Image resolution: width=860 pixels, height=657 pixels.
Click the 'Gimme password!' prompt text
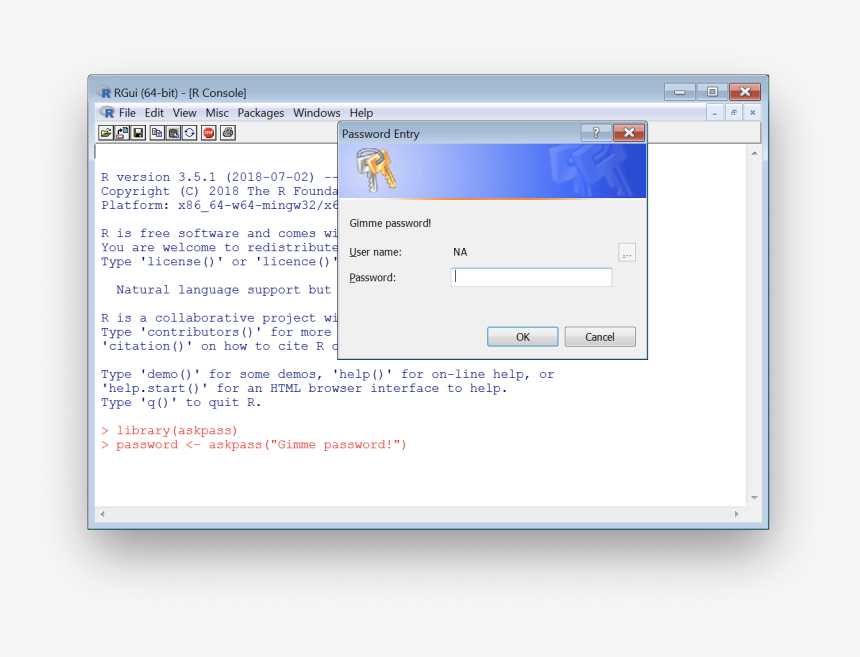click(x=390, y=223)
